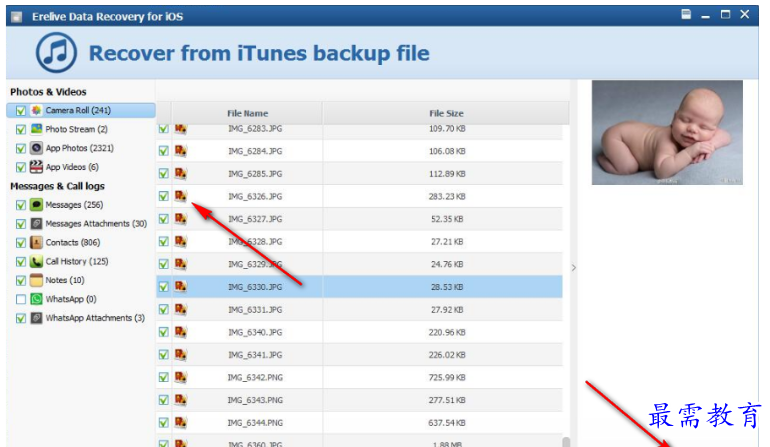The width and height of the screenshot is (770, 447).
Task: Select Messages (256) category
Action: (74, 205)
